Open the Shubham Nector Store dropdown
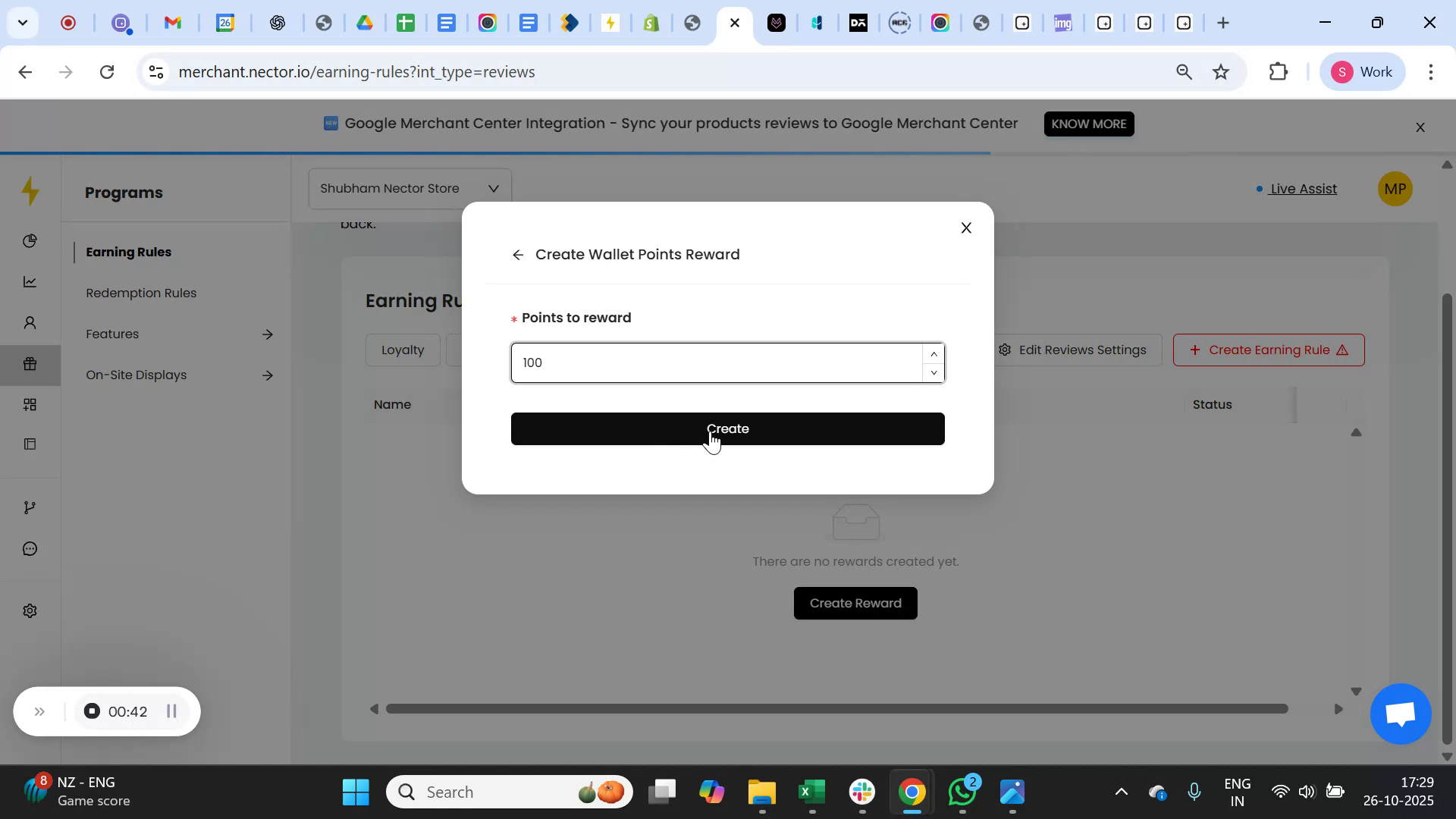 [408, 187]
